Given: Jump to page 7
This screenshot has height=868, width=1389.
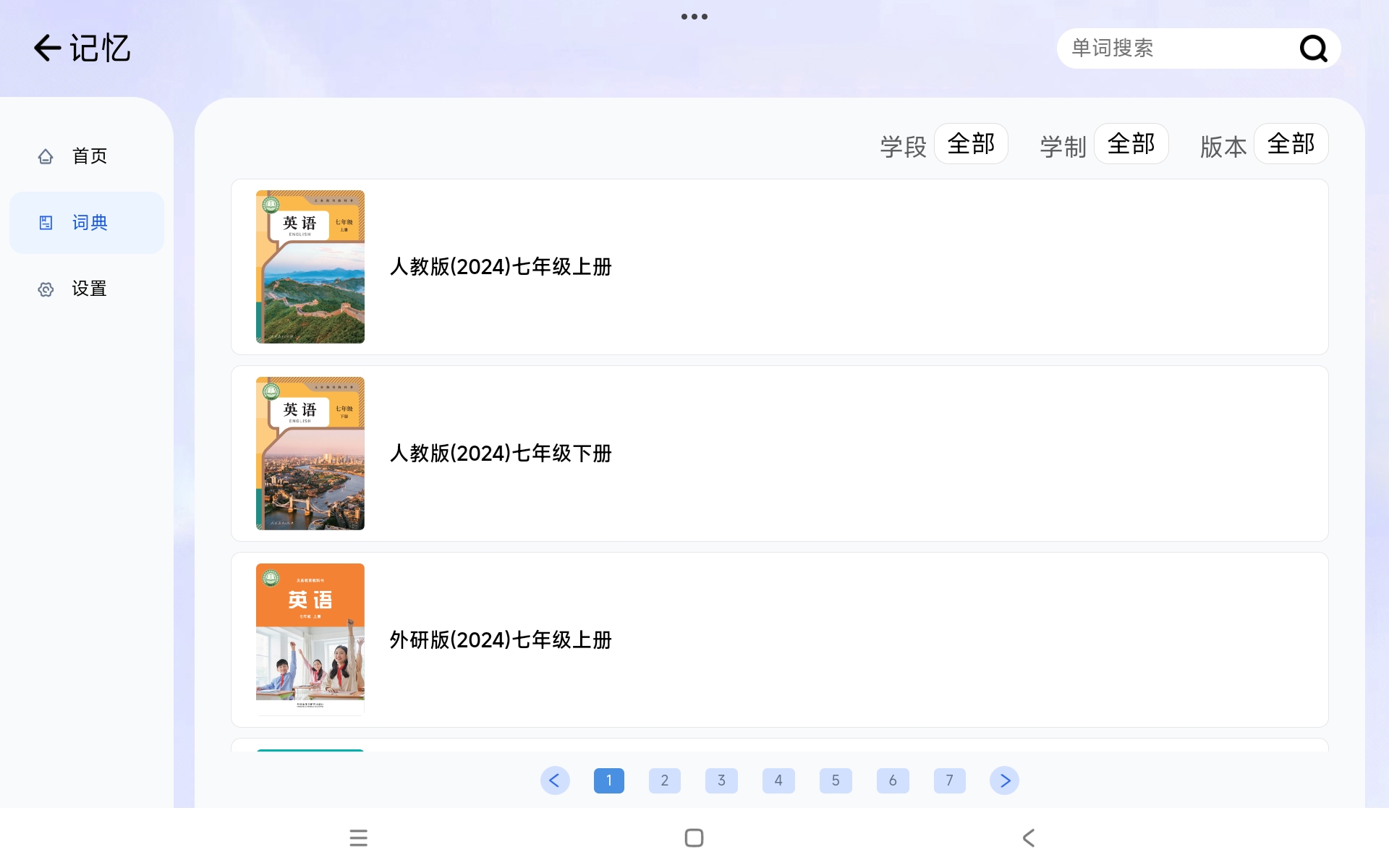Looking at the screenshot, I should (949, 780).
